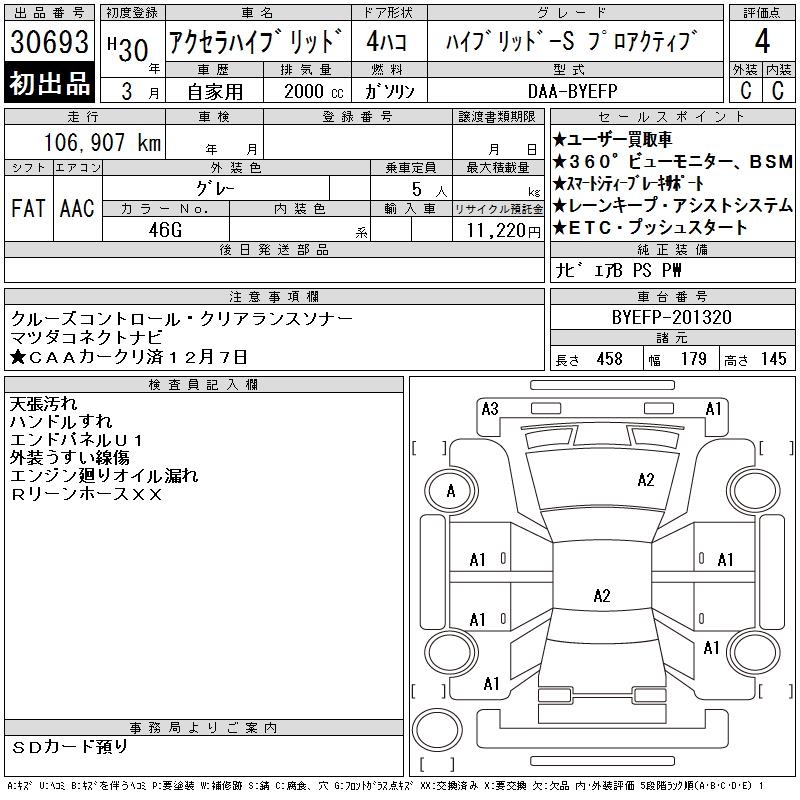
Task: Select the クルーズコントロール・クリアランスソナー note
Action: coord(182,319)
